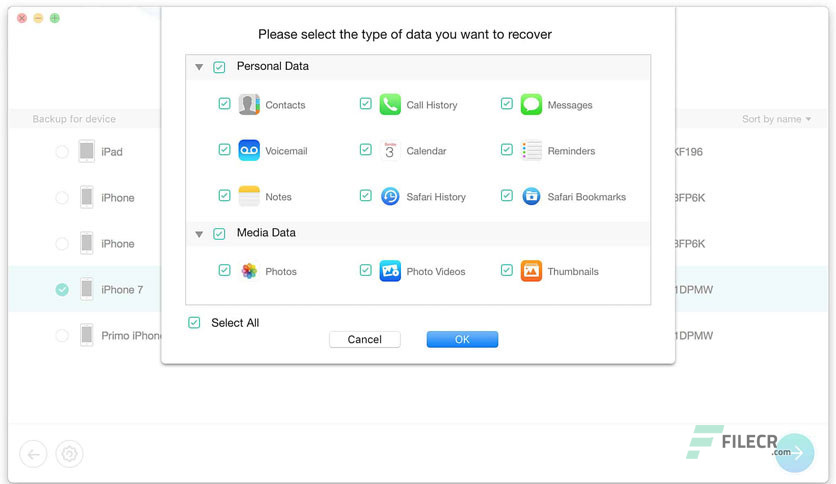Toggle the Notes checkbox
This screenshot has height=484, width=836.
(x=224, y=195)
